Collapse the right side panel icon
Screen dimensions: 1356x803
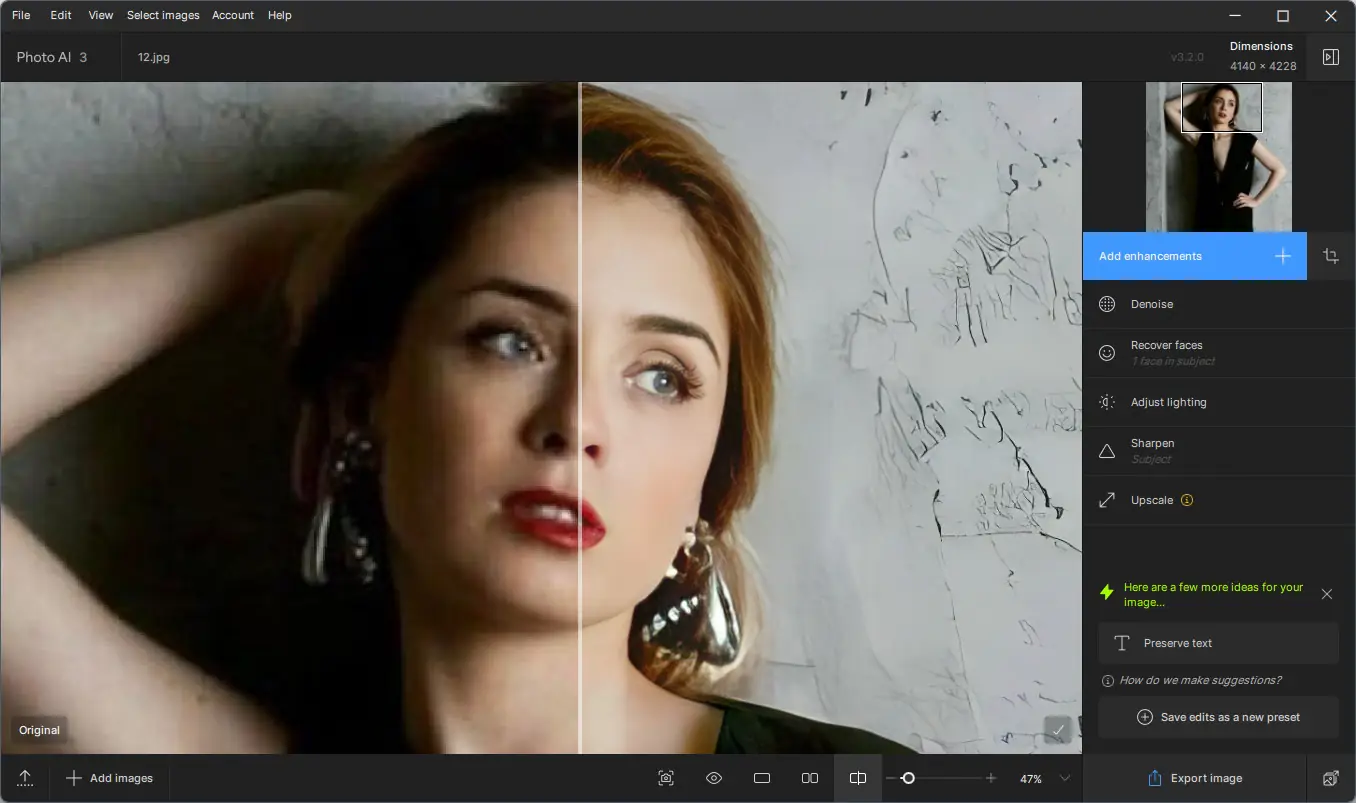coord(1330,57)
